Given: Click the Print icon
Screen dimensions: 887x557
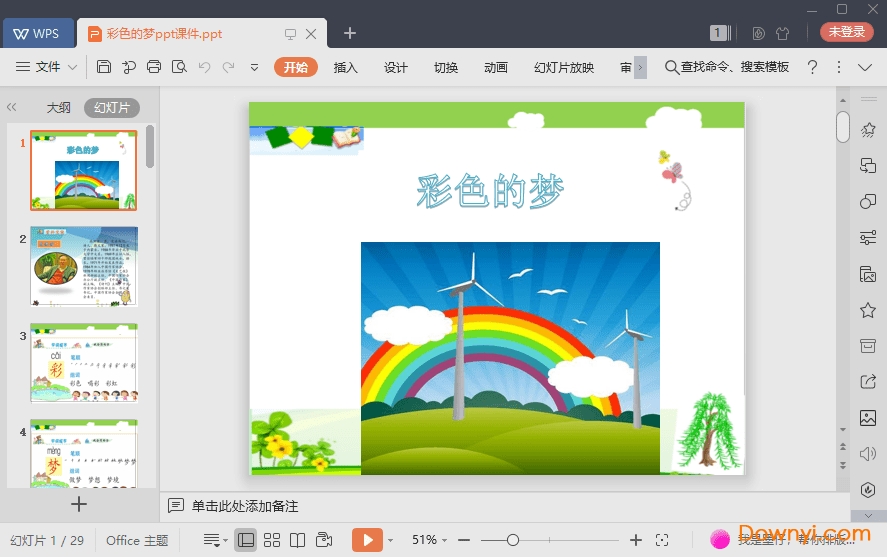Looking at the screenshot, I should 154,67.
